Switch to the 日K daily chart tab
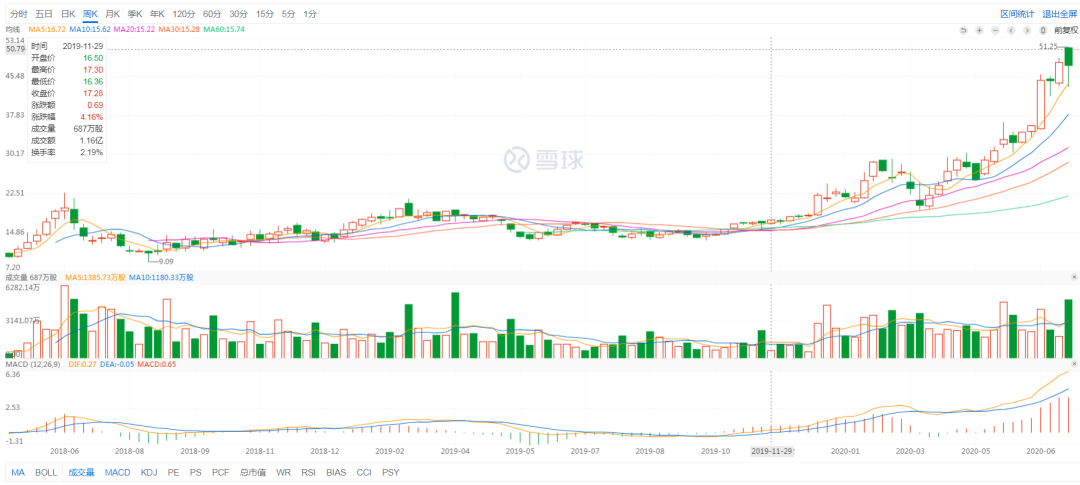This screenshot has width=1080, height=485. (x=67, y=14)
